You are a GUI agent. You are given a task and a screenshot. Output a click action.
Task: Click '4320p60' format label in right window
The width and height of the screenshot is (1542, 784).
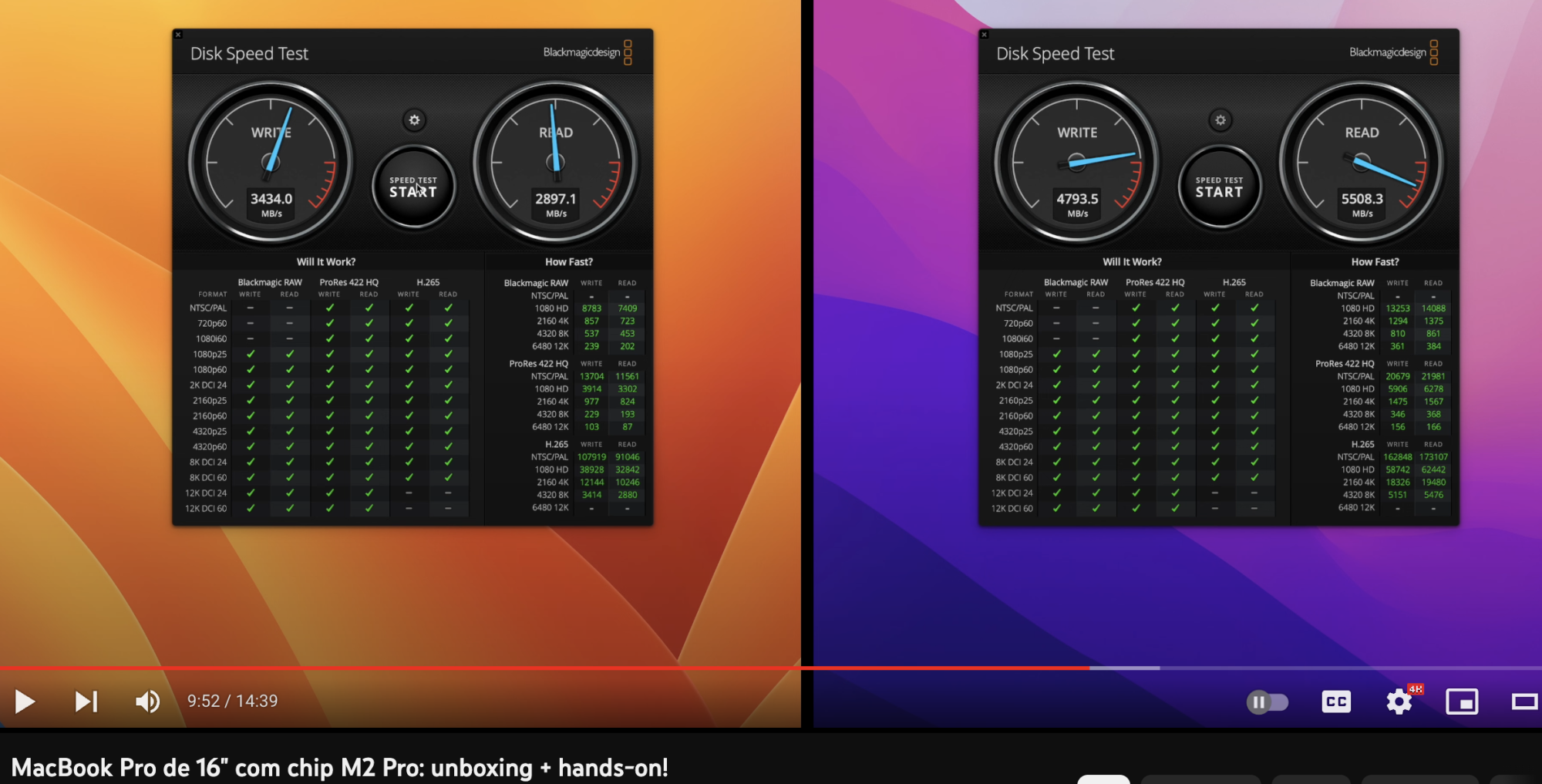tap(1016, 447)
